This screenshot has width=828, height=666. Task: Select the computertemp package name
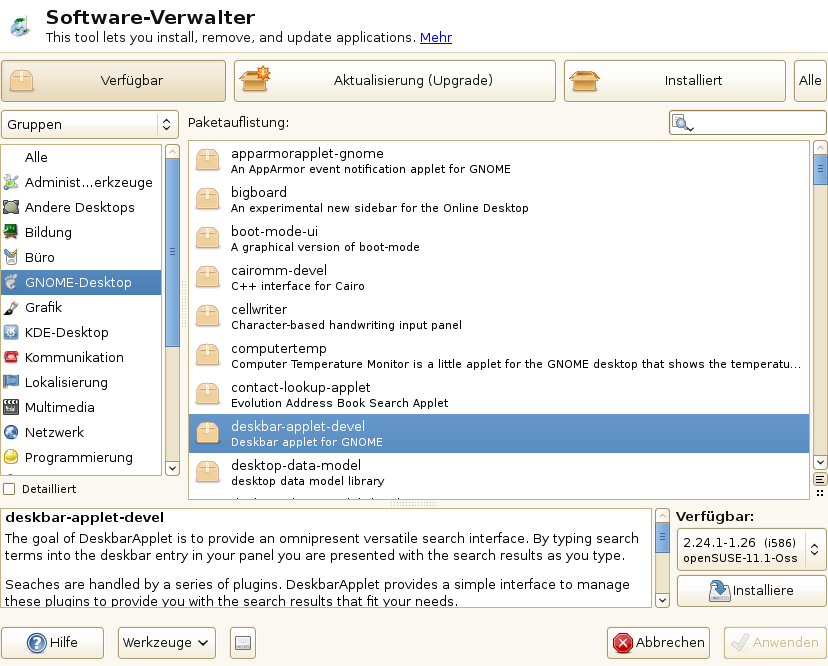pyautogui.click(x=279, y=349)
